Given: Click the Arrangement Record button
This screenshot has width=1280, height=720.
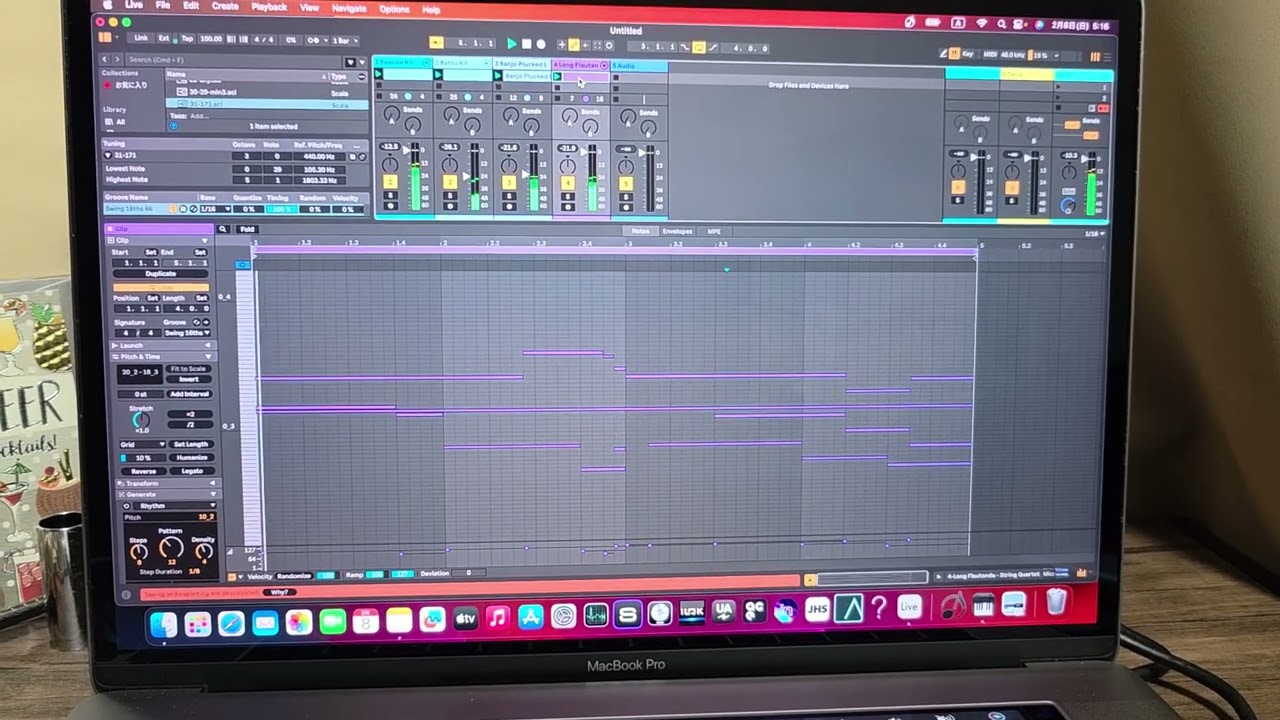Looking at the screenshot, I should point(541,44).
